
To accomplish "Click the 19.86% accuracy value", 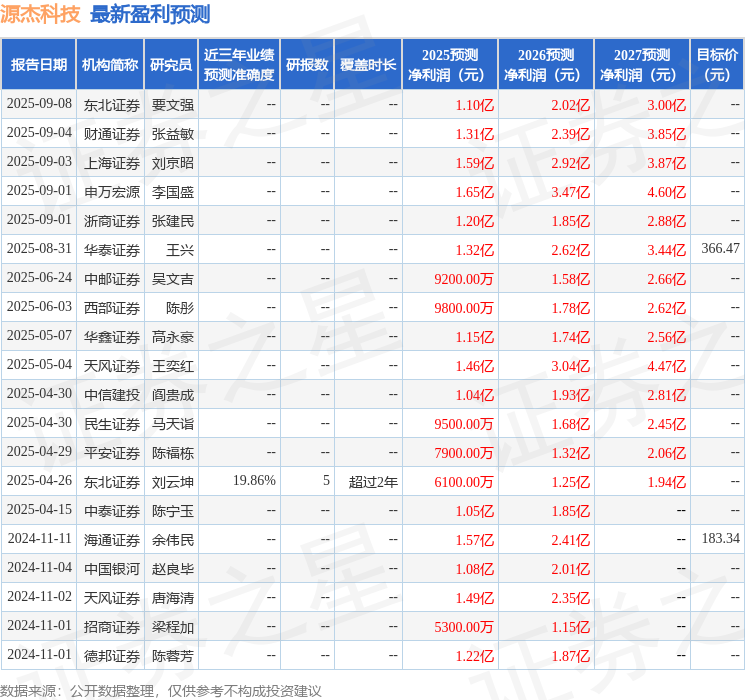I will 254,480.
